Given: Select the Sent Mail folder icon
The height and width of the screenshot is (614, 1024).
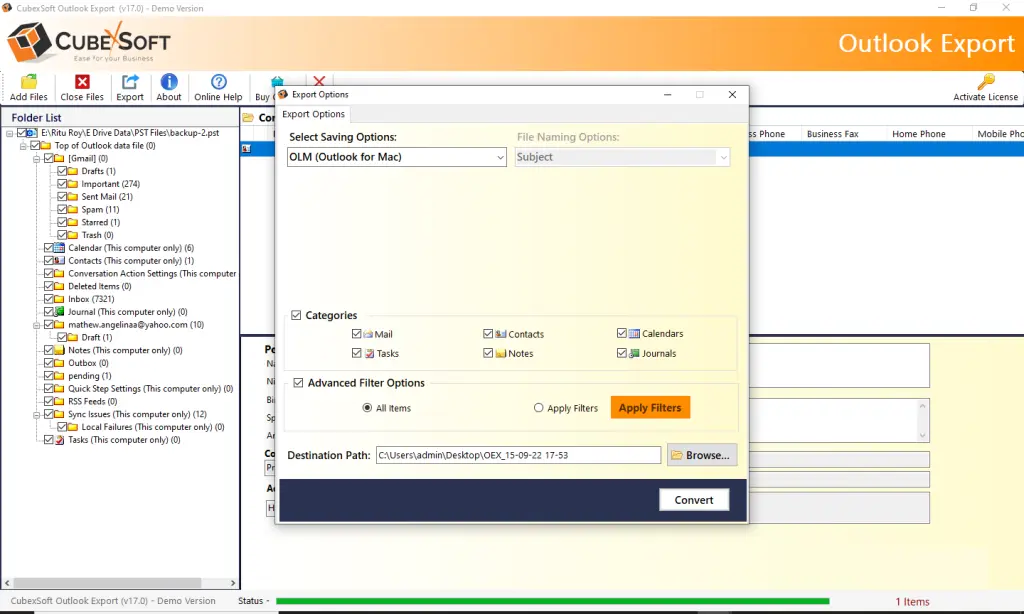Looking at the screenshot, I should (72, 197).
